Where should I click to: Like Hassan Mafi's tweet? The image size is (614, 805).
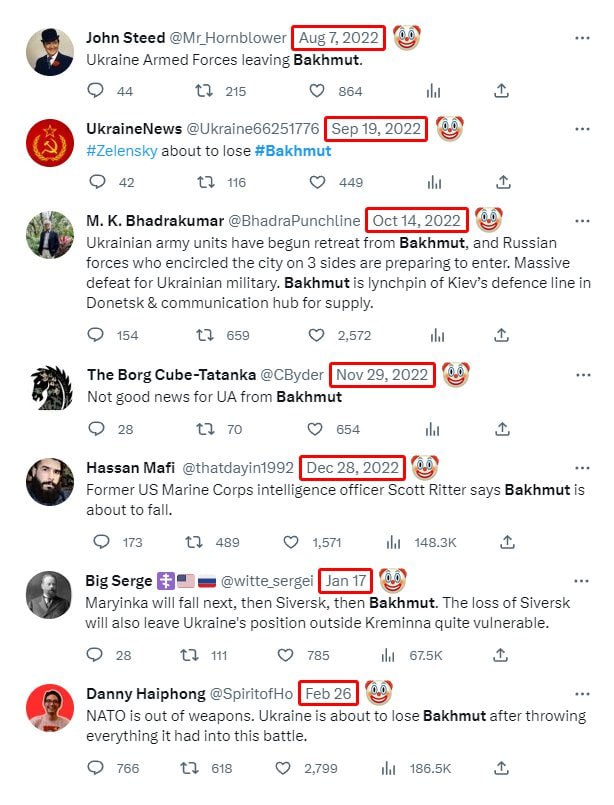tap(291, 542)
